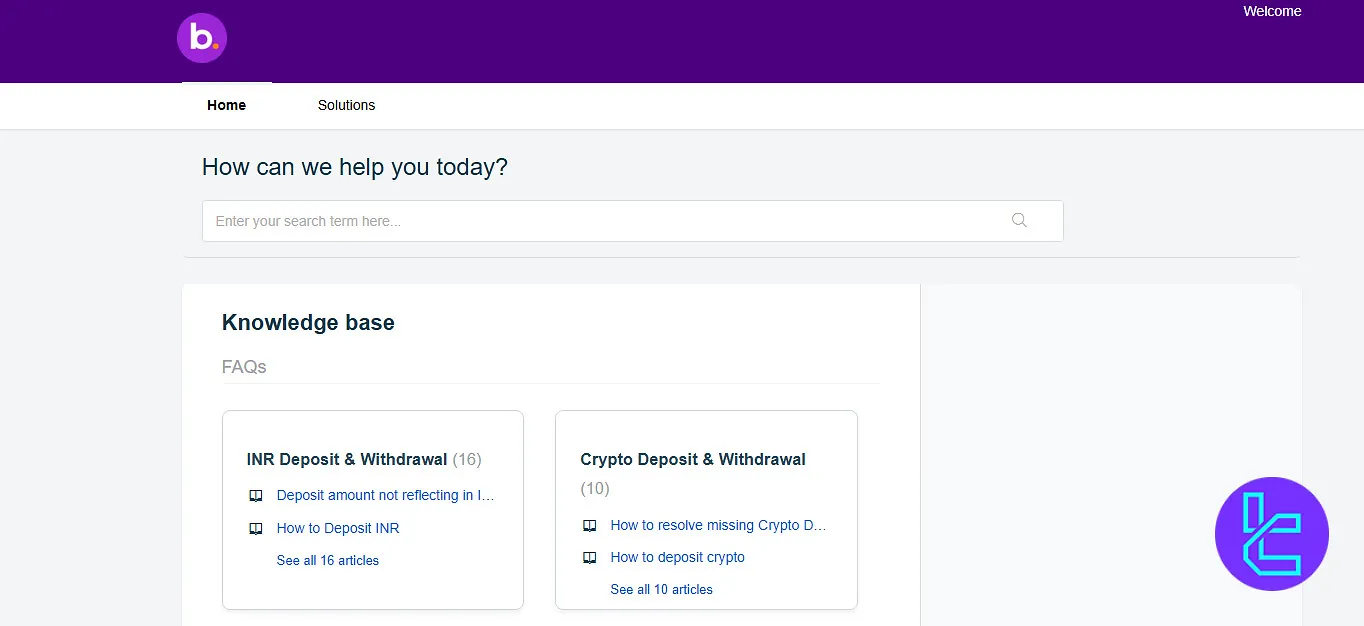Open the "Deposit amount not reflecting" article
1364x626 pixels.
385,495
